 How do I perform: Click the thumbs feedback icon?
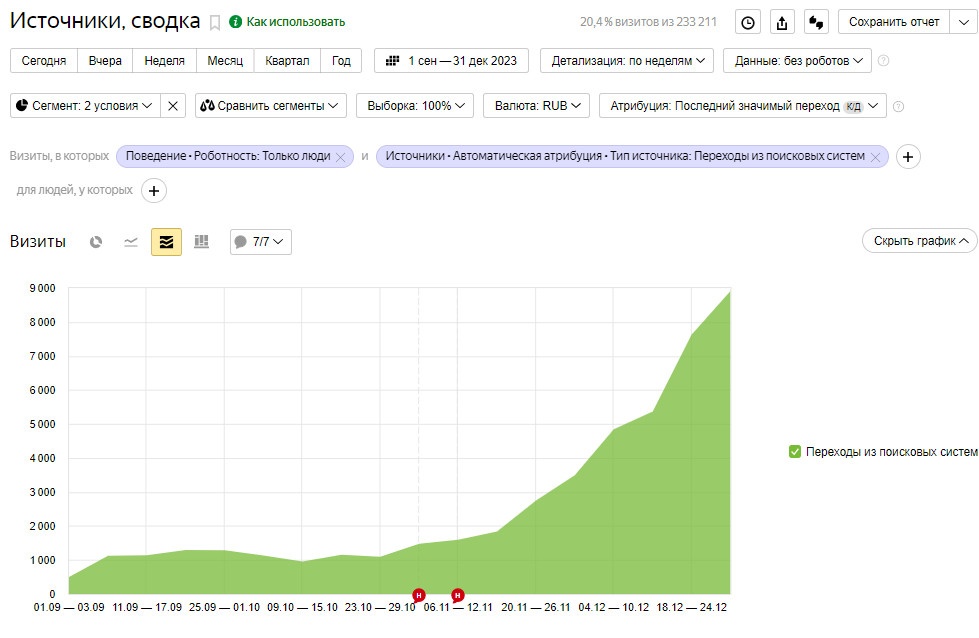[x=816, y=22]
